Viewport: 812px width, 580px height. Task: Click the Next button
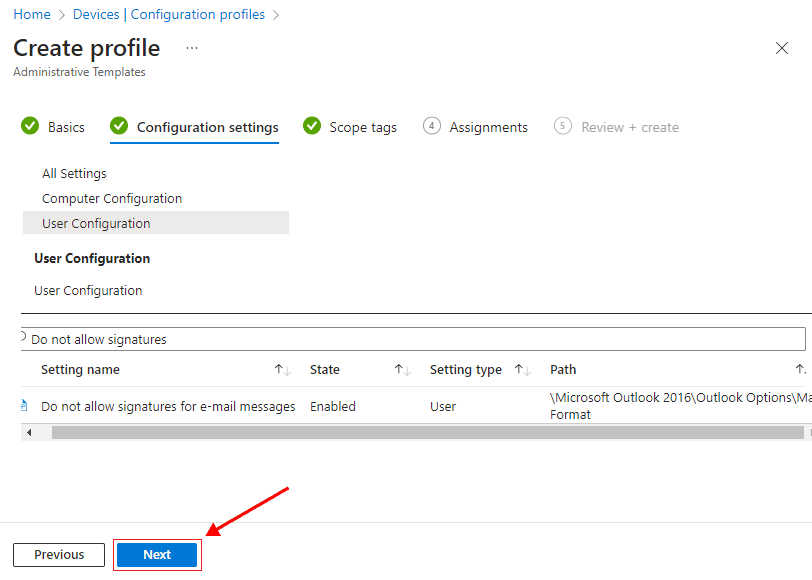tap(157, 555)
